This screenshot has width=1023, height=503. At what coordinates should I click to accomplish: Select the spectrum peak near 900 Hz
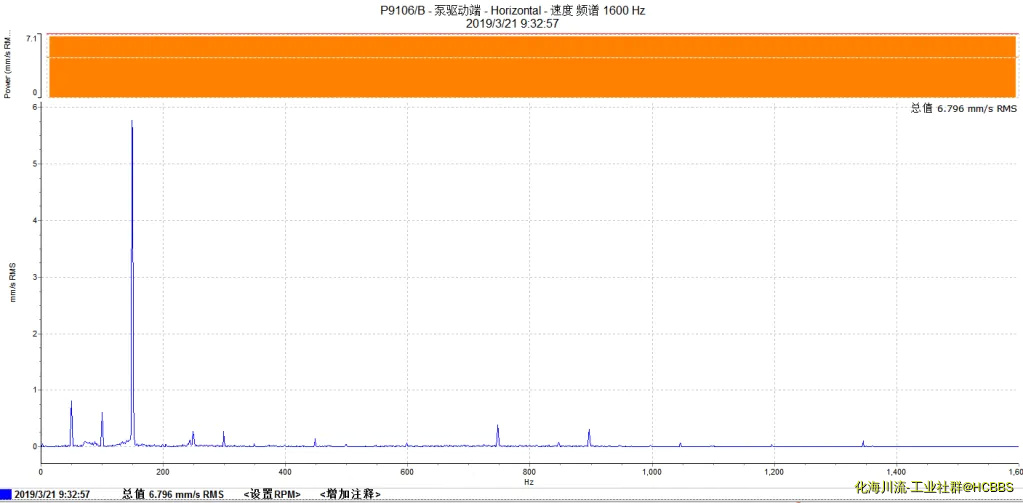click(588, 438)
